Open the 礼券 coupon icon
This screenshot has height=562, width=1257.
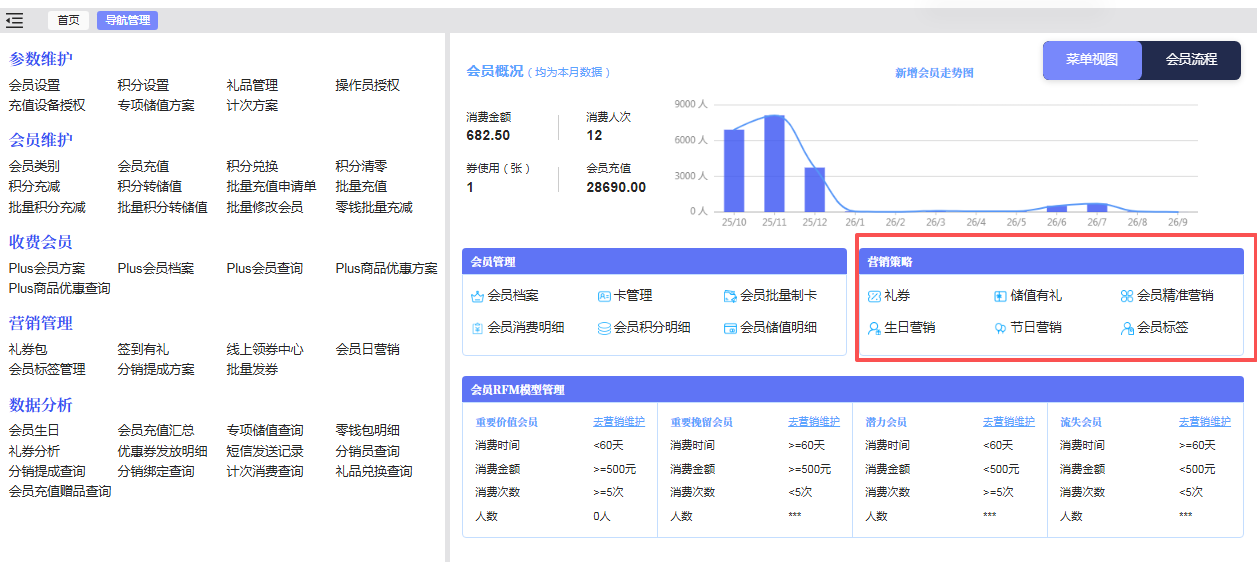(874, 296)
